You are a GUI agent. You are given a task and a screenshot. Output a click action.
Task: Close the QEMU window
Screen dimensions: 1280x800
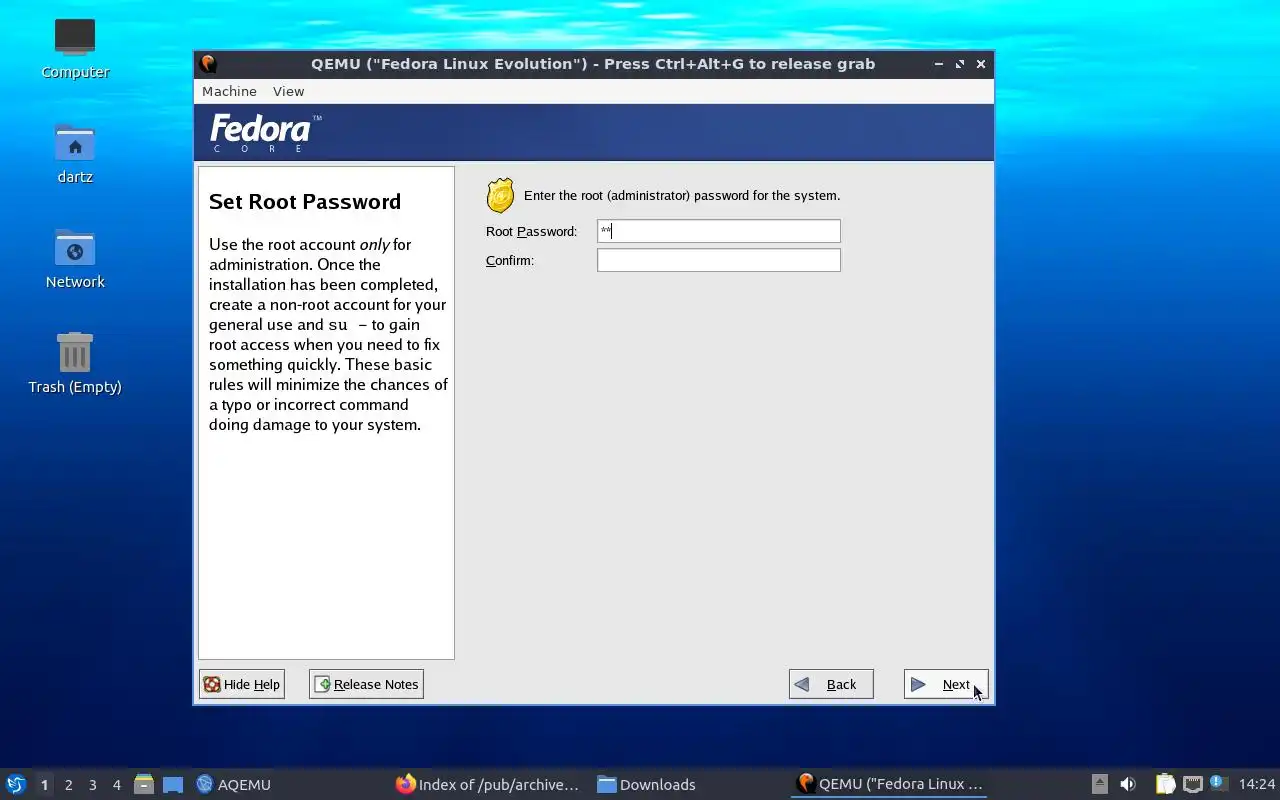coord(981,64)
